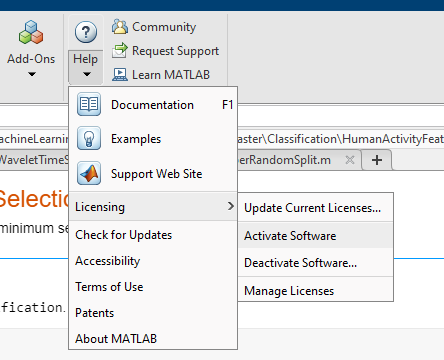Click the Learn MATLAB monitor icon
This screenshot has height=360, width=444.
pyautogui.click(x=120, y=75)
